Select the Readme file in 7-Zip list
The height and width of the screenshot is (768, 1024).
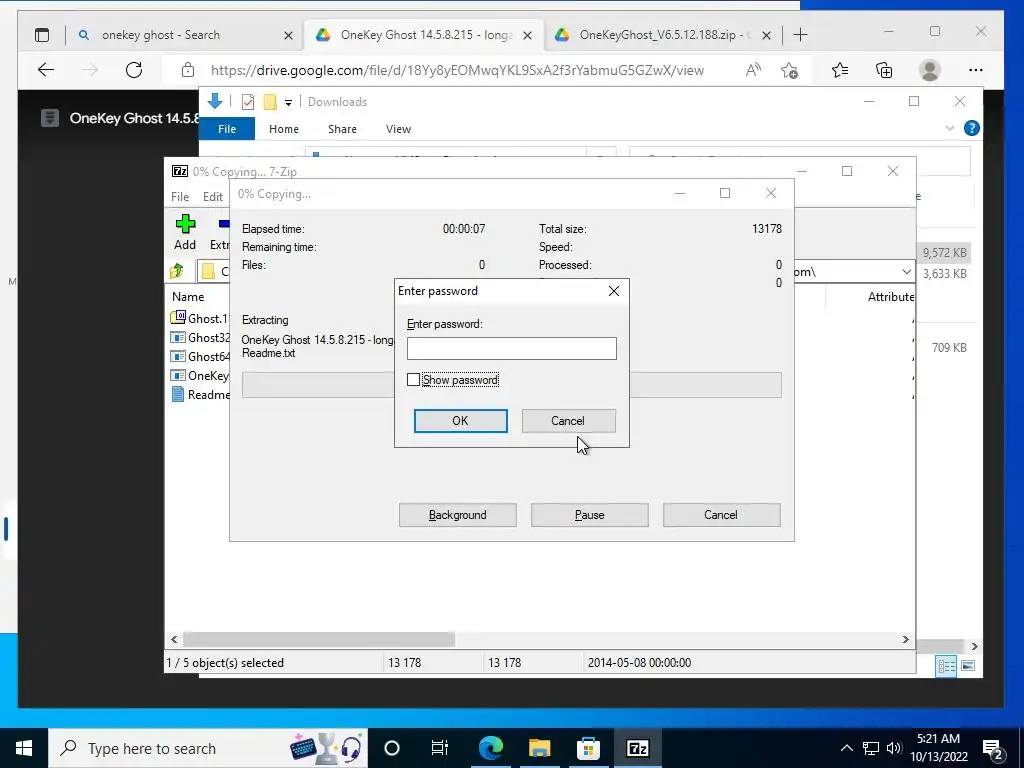pyautogui.click(x=200, y=394)
